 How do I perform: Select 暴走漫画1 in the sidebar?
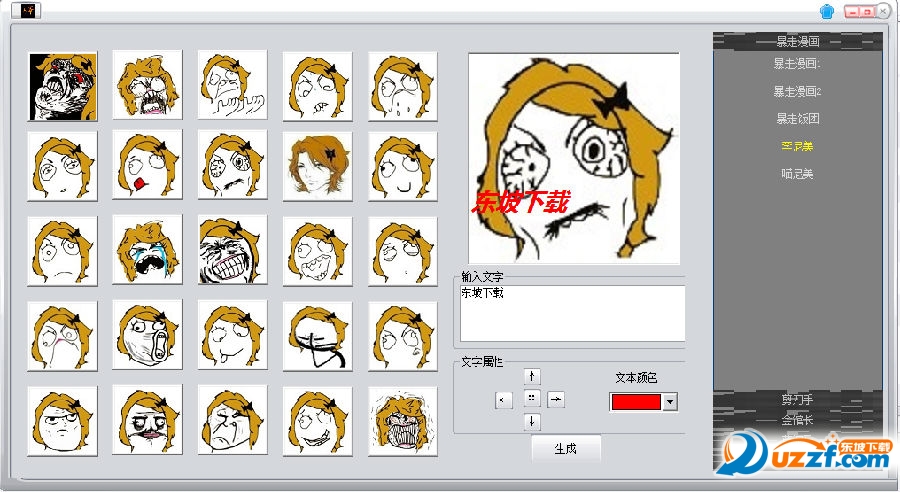pyautogui.click(x=798, y=64)
